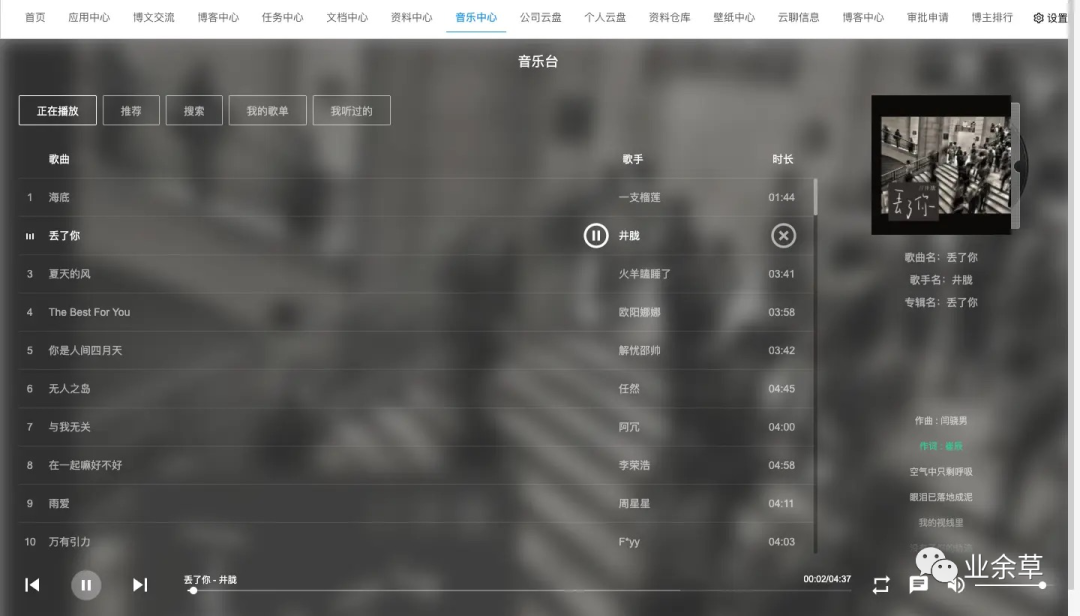Go to 首页 in the top navigation
This screenshot has width=1080, height=616.
35,17
